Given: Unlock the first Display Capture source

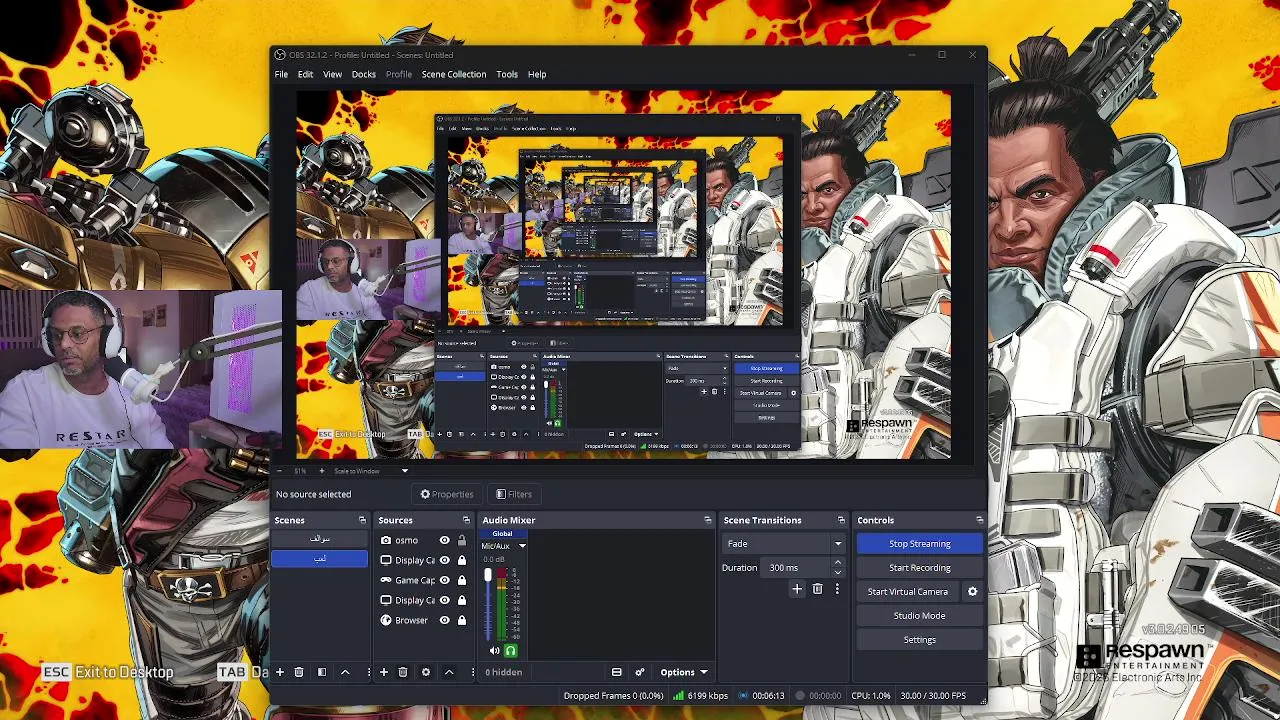Looking at the screenshot, I should click(x=462, y=560).
